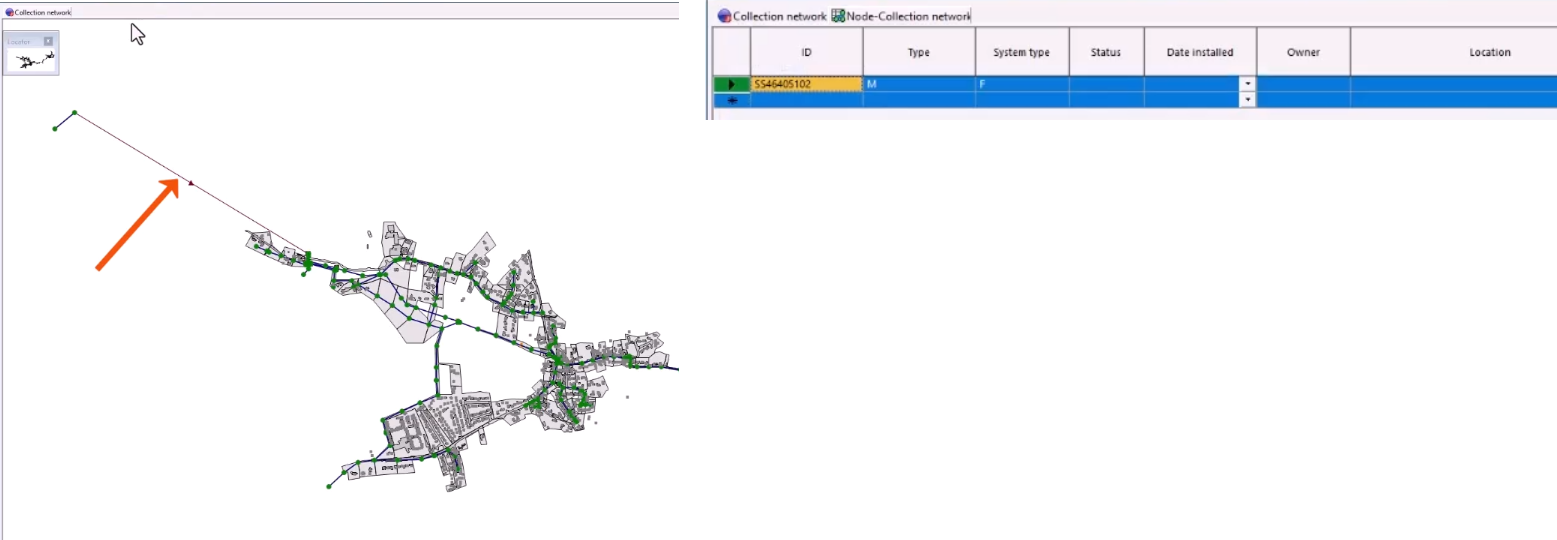Click the Location cell of node SS46405102
The width and height of the screenshot is (1557, 540).
1454,84
